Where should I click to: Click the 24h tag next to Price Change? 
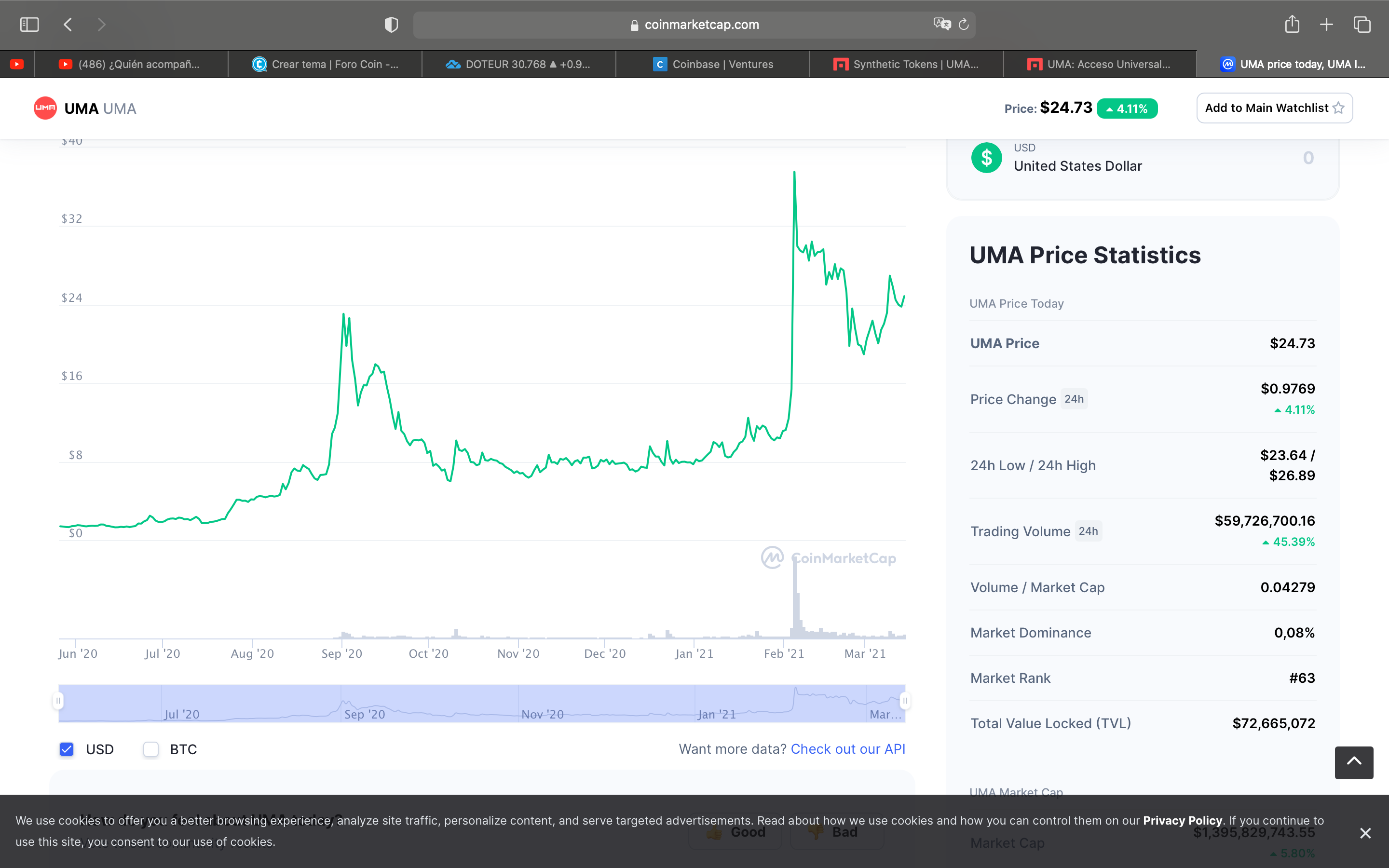click(x=1074, y=399)
